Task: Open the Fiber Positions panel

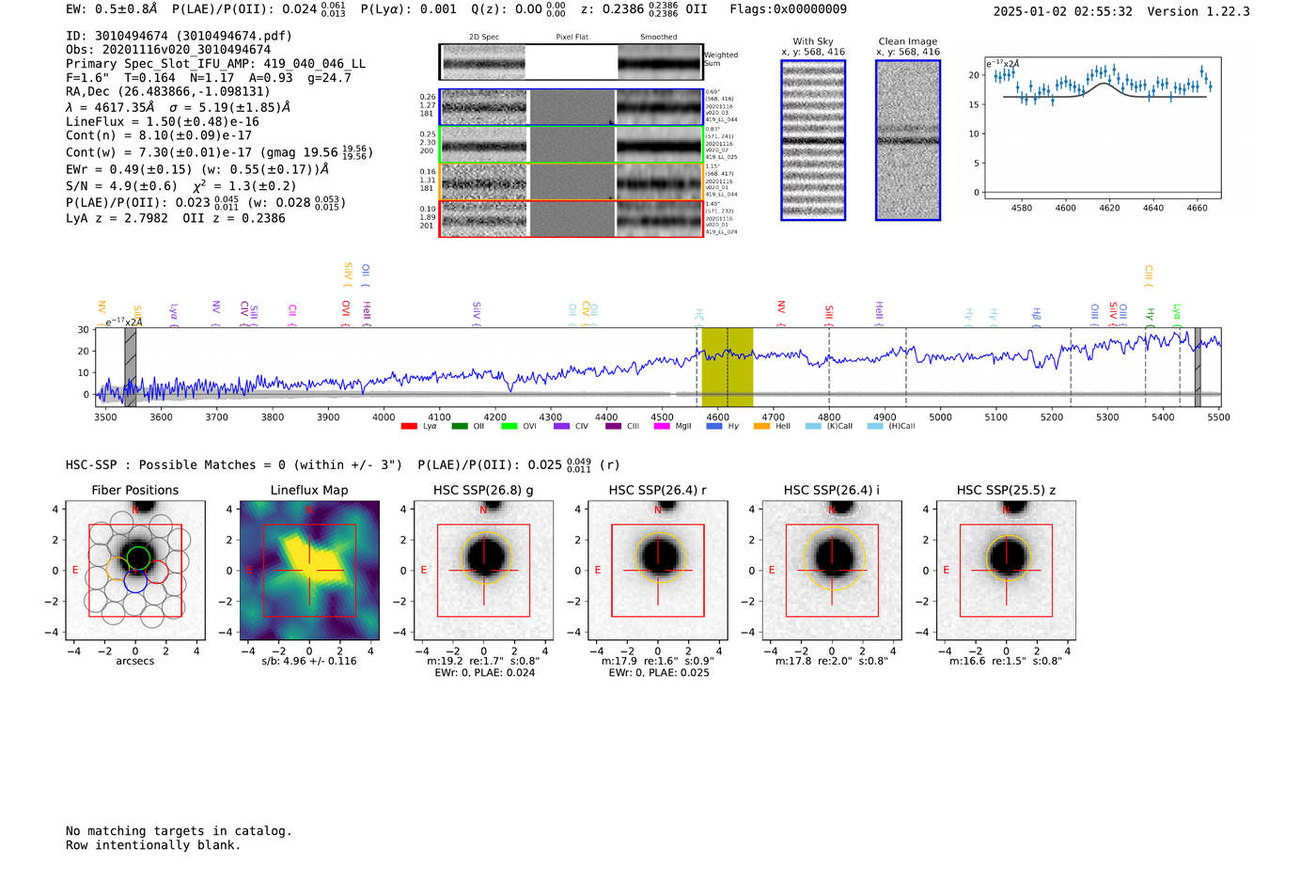Action: point(135,571)
